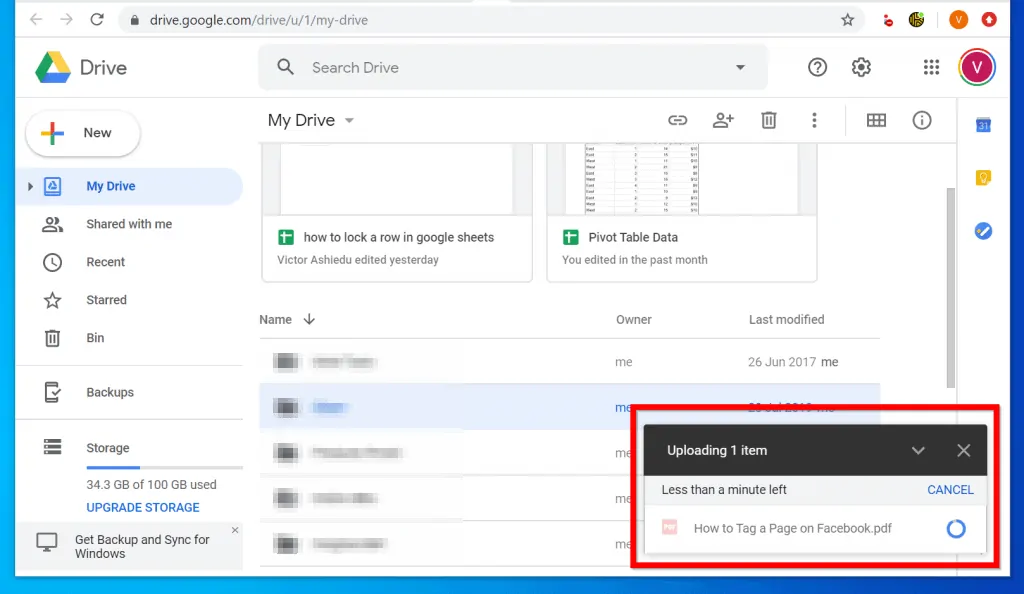
Task: Select My Drive in sidebar
Action: point(129,187)
